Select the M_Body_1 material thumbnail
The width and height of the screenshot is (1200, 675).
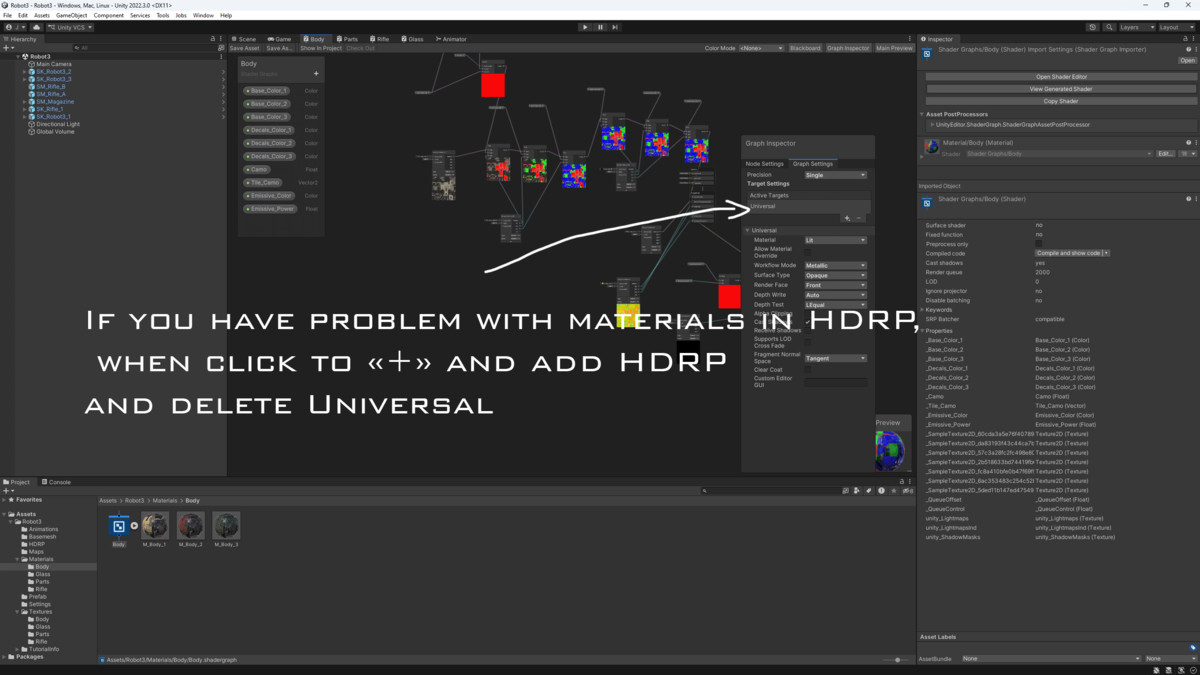pos(154,526)
